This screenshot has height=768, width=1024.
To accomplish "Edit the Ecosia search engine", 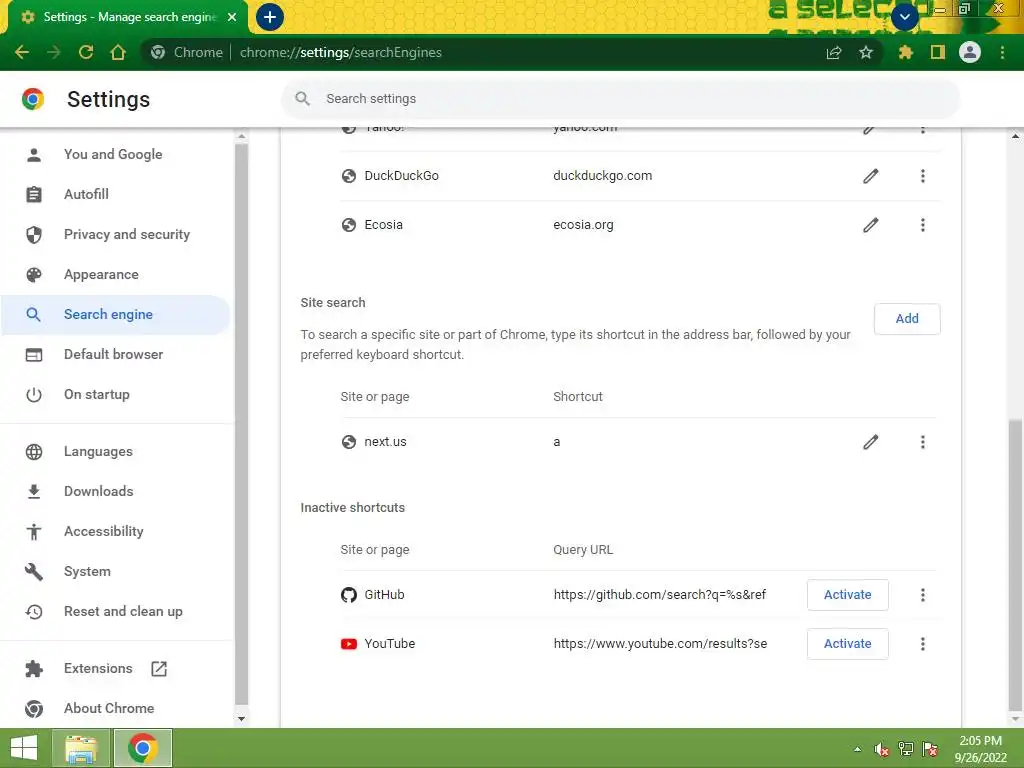I will (871, 225).
